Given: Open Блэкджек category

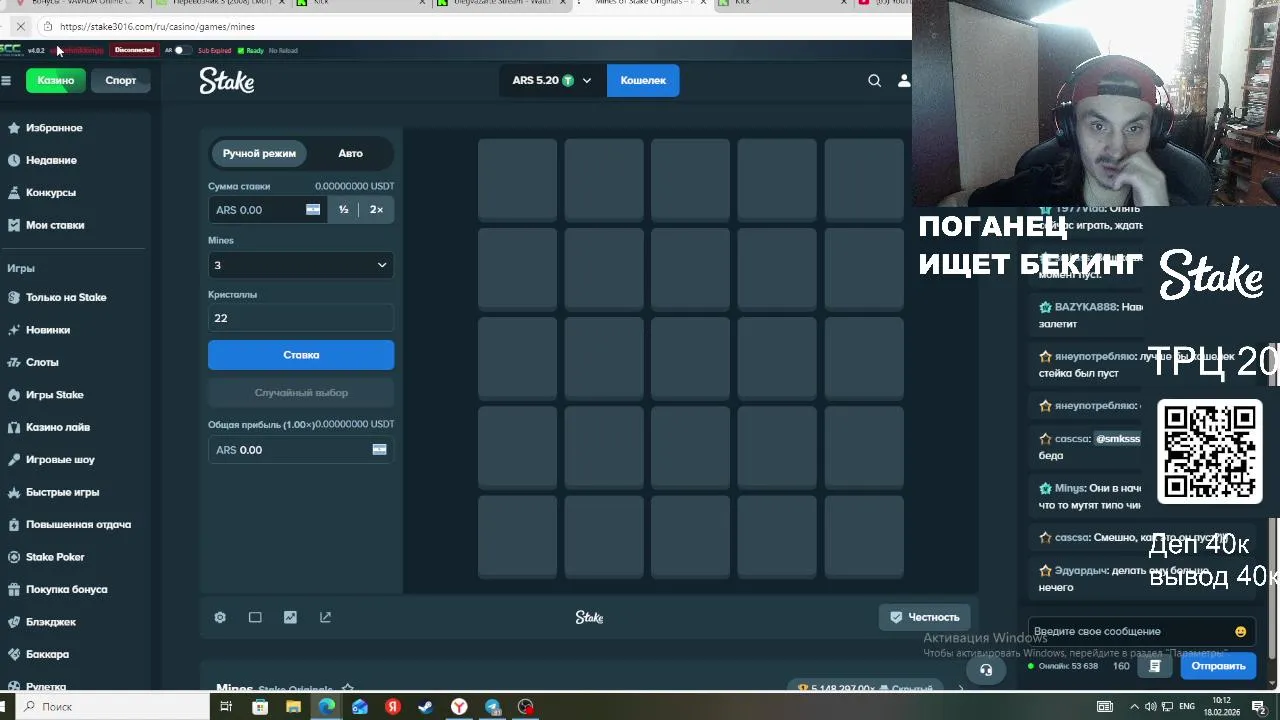Looking at the screenshot, I should 51,622.
